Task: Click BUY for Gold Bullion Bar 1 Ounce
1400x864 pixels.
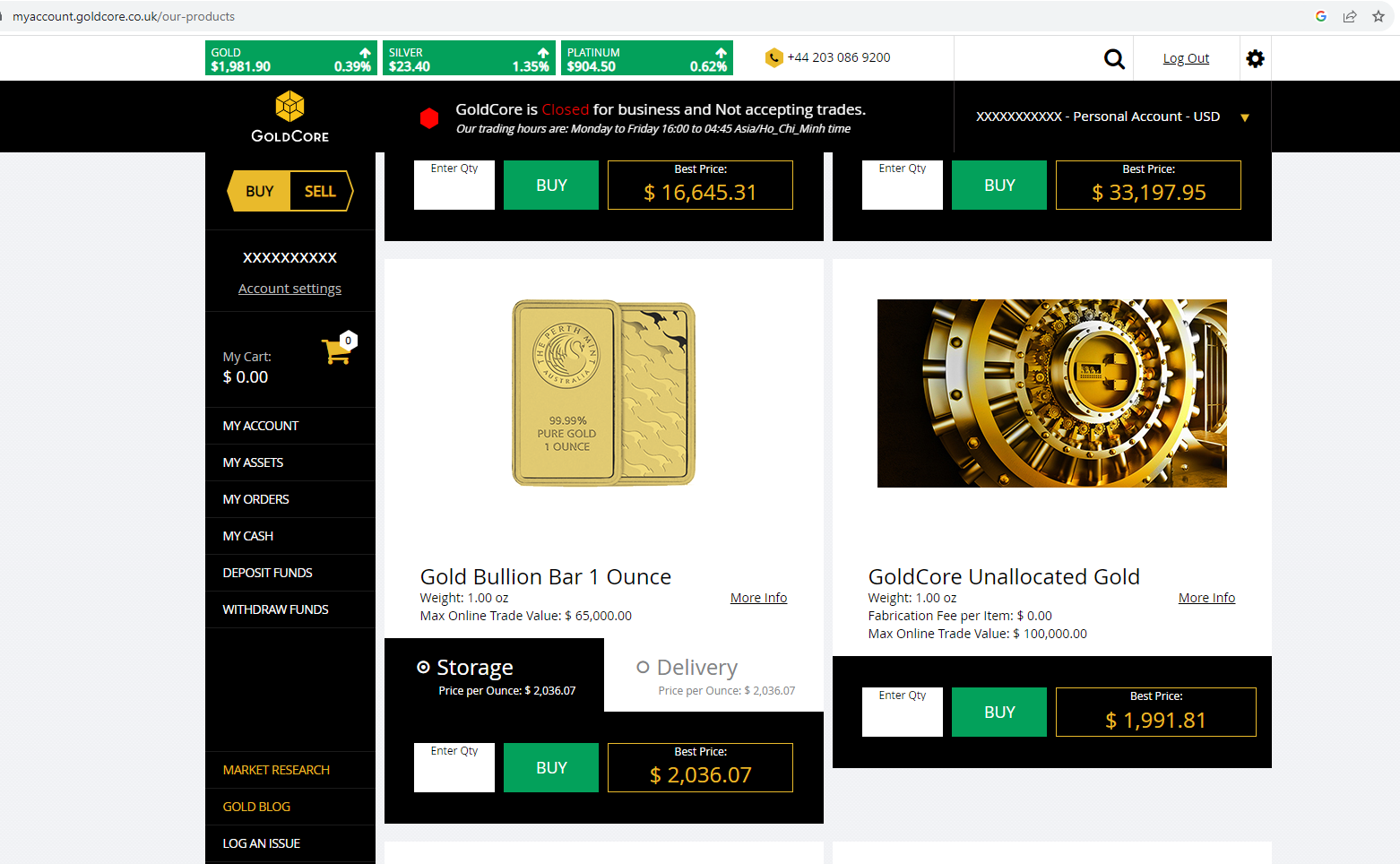Action: (x=551, y=768)
